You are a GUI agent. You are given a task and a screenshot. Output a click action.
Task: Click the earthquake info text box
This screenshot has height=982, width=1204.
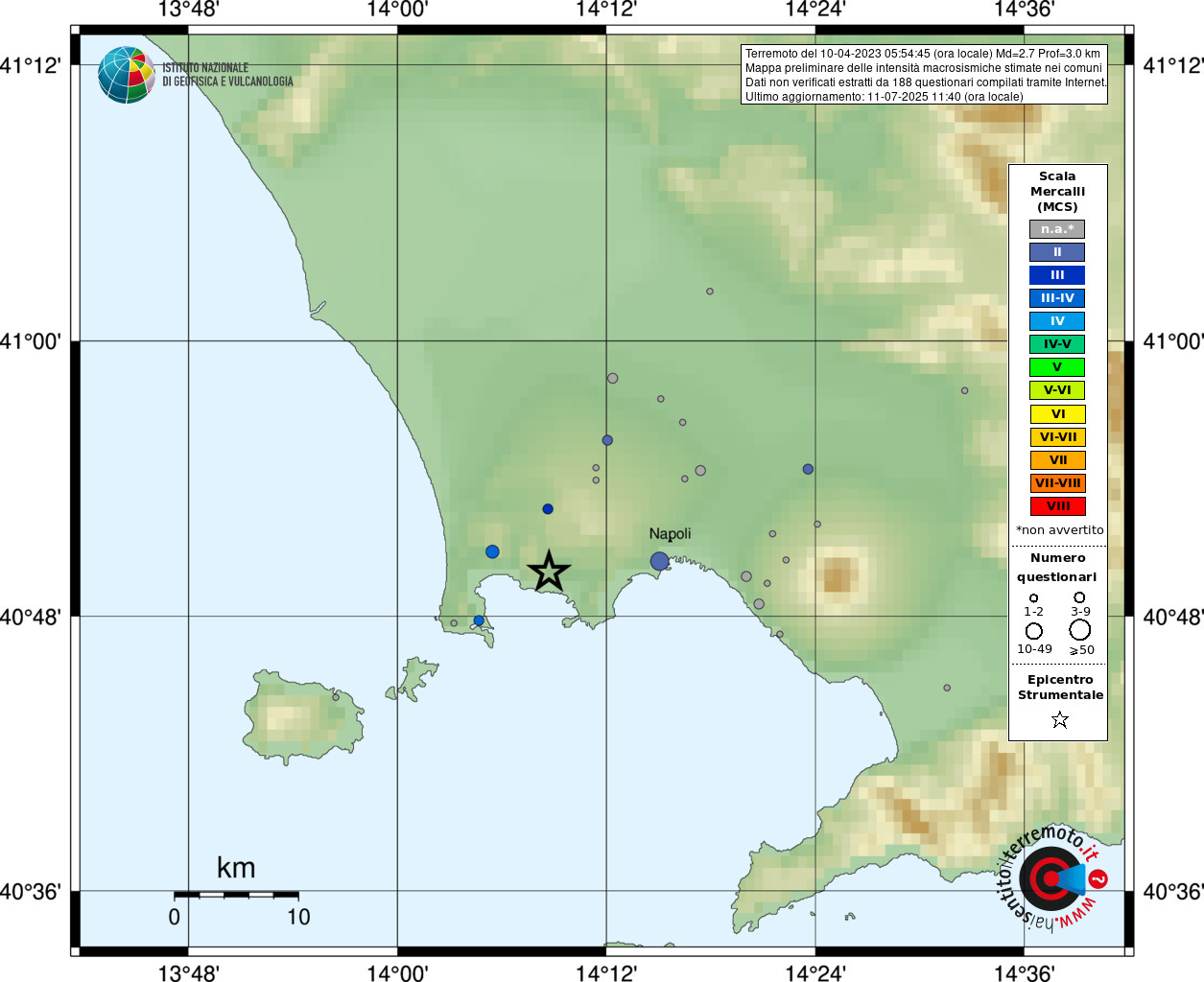pos(925,75)
